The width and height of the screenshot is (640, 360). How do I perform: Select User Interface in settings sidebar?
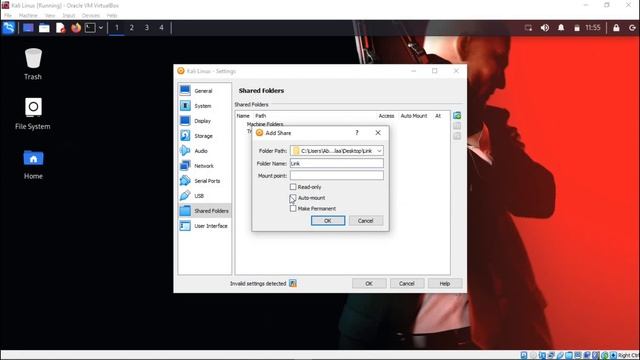click(x=204, y=226)
